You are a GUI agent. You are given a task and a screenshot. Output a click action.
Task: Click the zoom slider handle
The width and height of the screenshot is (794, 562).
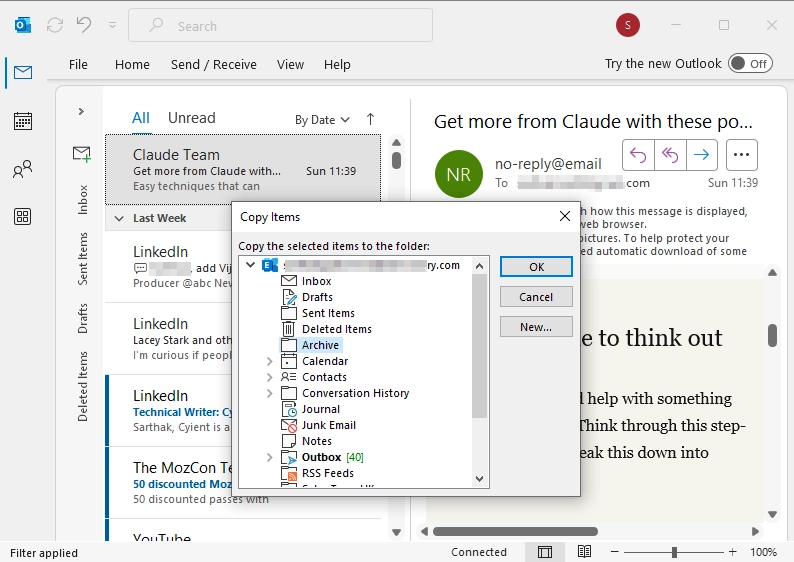(674, 552)
